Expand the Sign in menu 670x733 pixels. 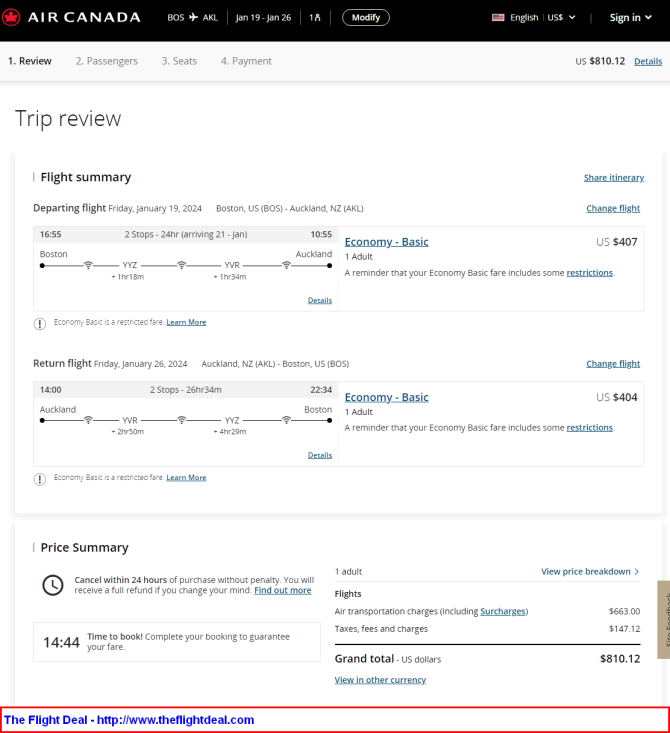pos(631,18)
